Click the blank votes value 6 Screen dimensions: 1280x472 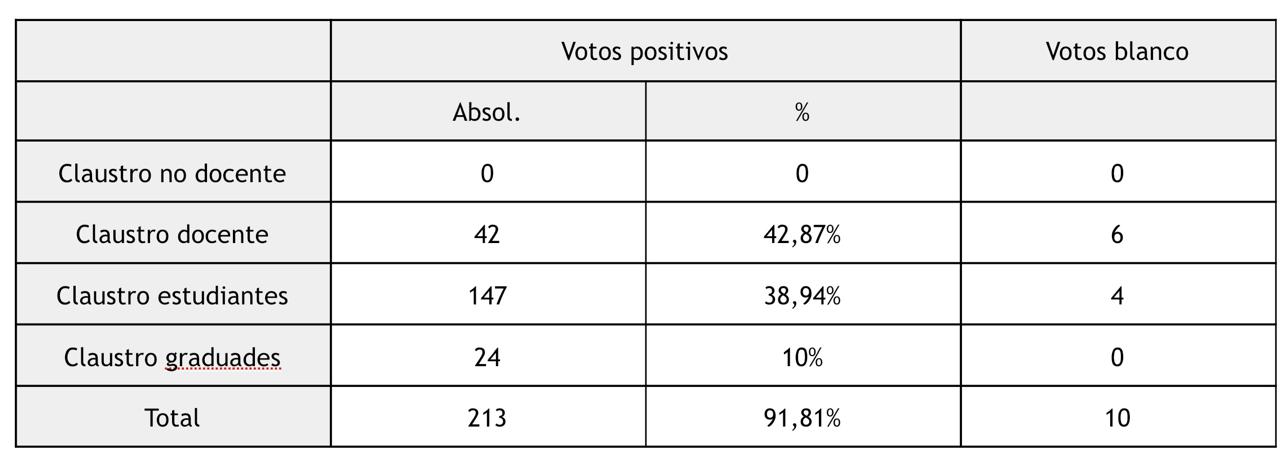[1117, 234]
